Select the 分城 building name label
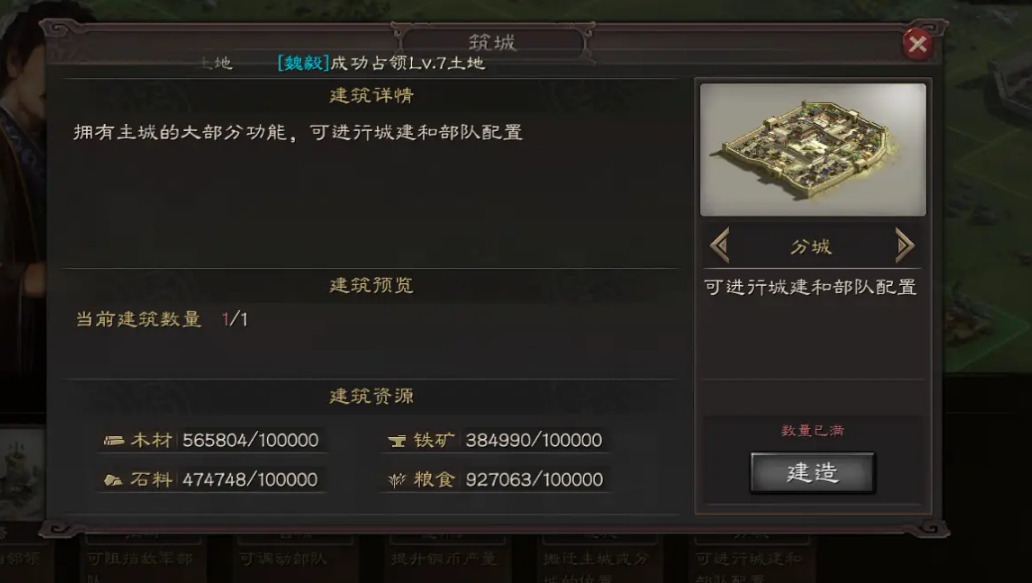This screenshot has width=1032, height=583. point(812,247)
